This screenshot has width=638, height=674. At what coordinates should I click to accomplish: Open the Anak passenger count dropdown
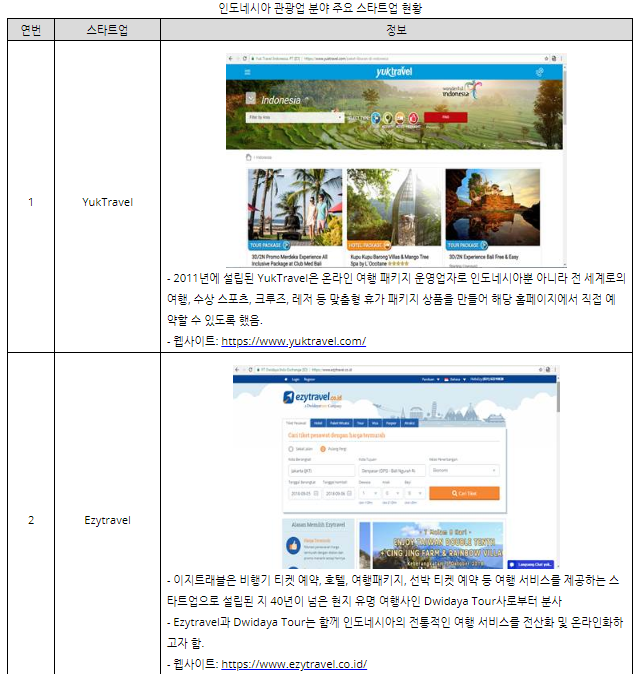(392, 493)
